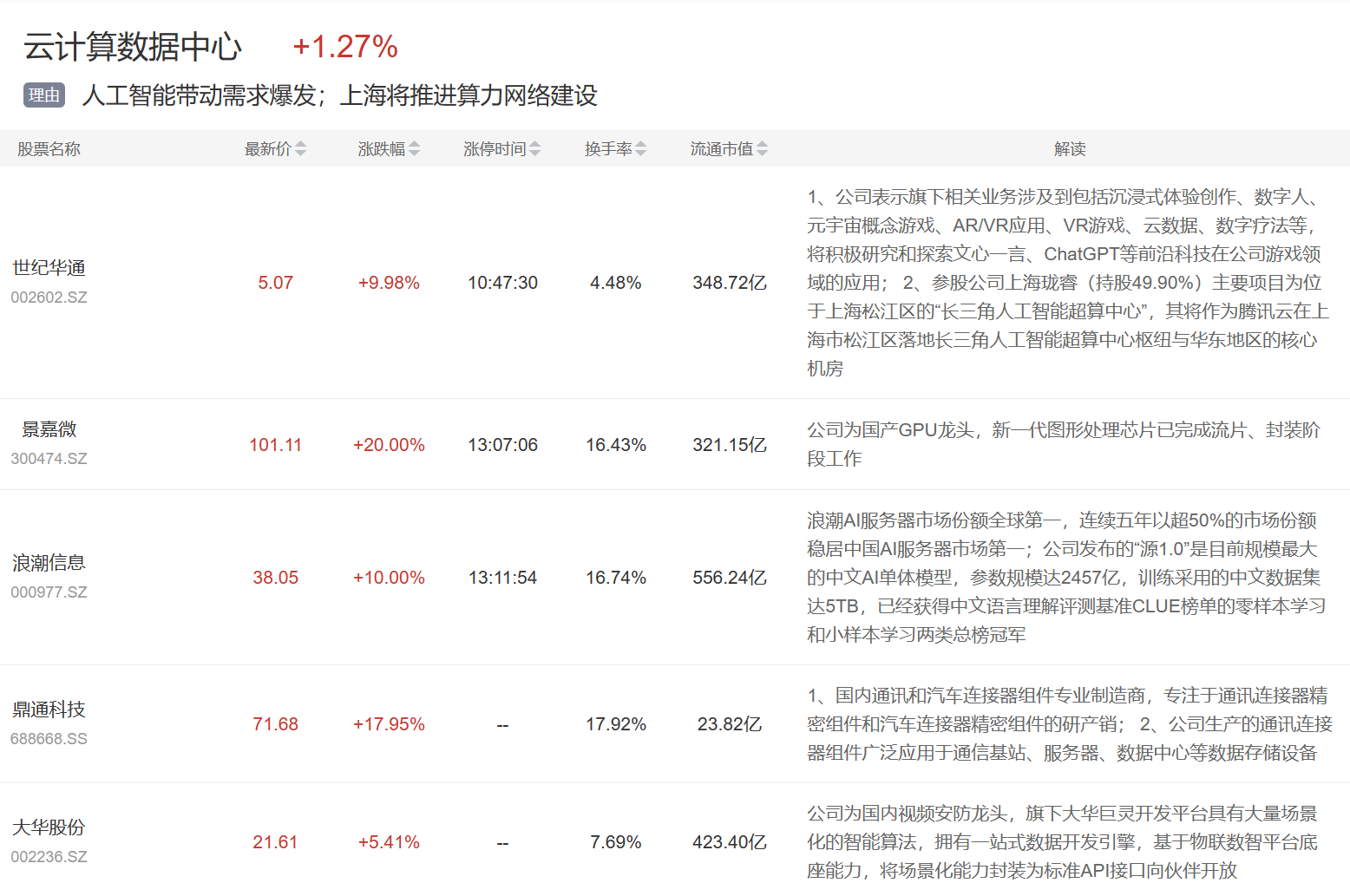Click turnover rate 16.43%
1350x896 pixels.
coord(616,445)
